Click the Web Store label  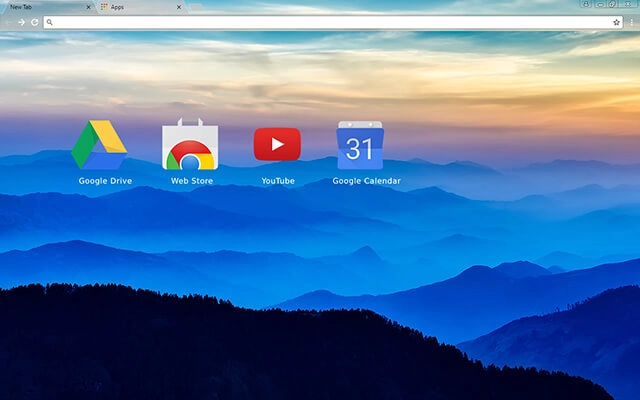tap(192, 181)
